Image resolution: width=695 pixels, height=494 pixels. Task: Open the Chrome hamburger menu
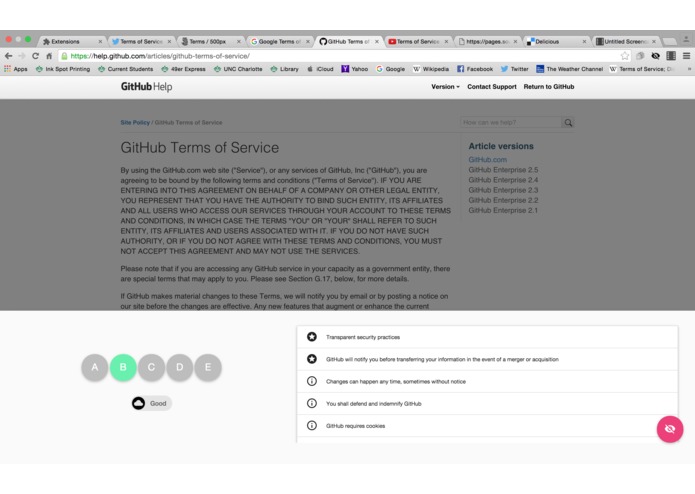pos(686,56)
